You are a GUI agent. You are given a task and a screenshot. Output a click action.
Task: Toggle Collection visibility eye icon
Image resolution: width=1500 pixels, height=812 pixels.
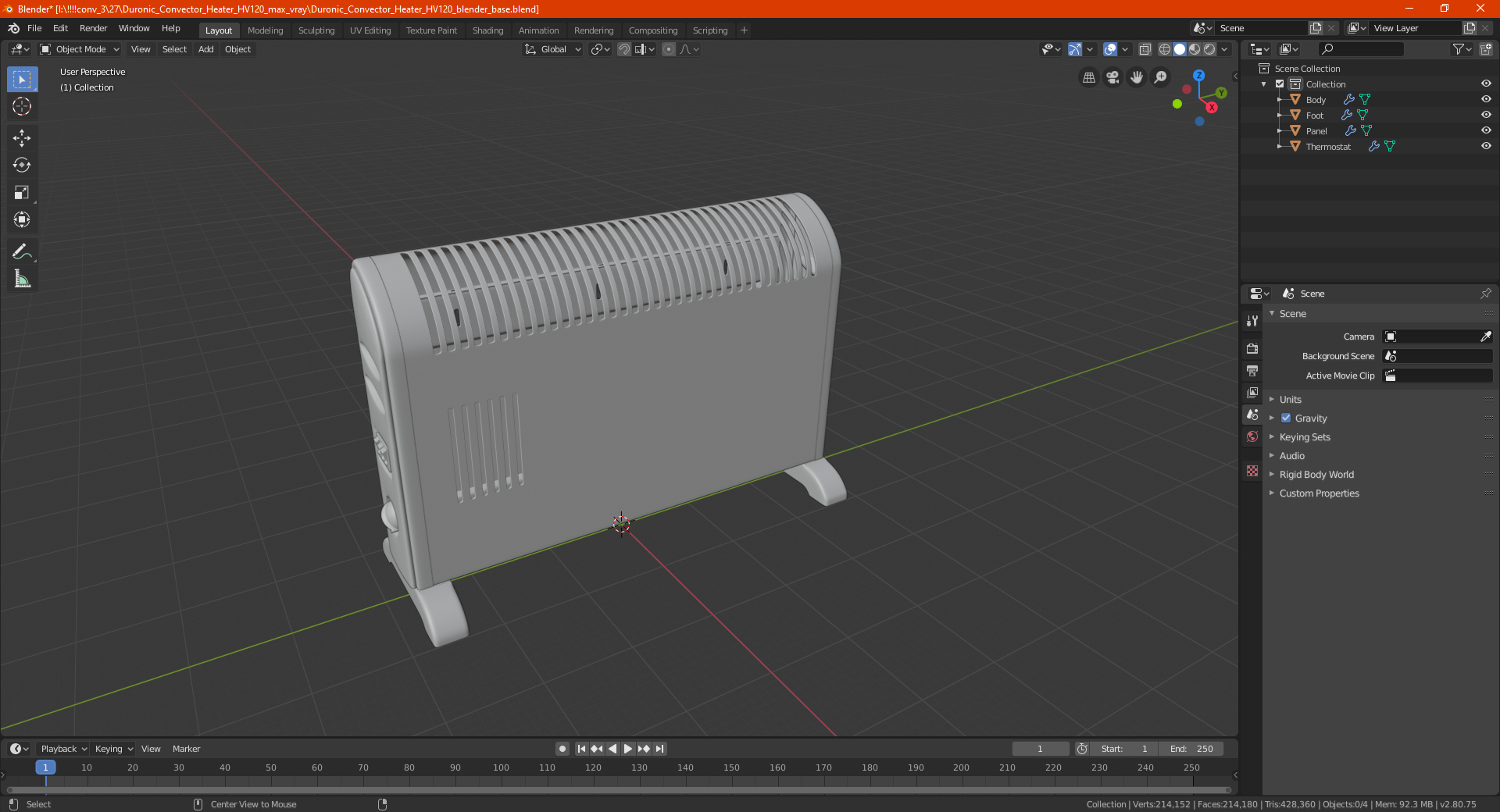pos(1486,84)
